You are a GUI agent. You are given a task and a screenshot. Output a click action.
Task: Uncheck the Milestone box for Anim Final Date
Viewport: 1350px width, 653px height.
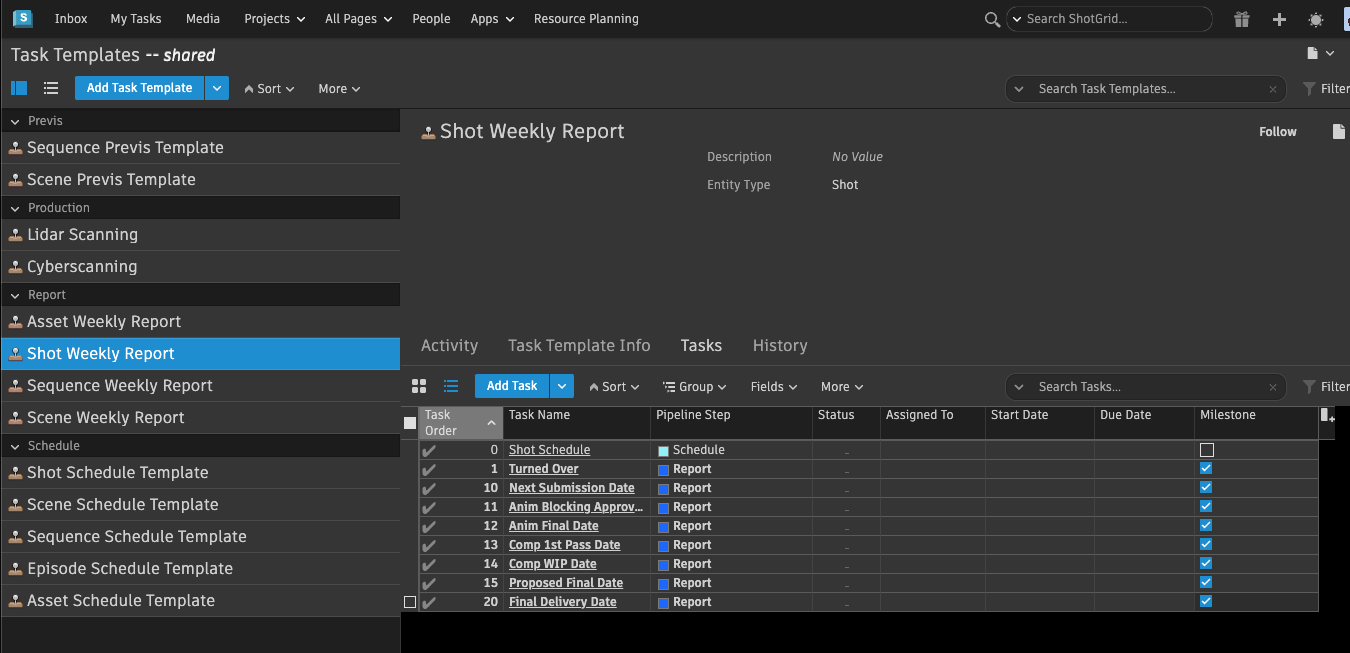coord(1206,525)
